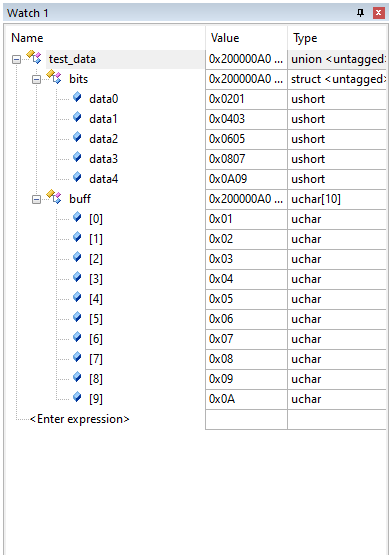
Task: Click the Name column header
Action: [x=105, y=38]
